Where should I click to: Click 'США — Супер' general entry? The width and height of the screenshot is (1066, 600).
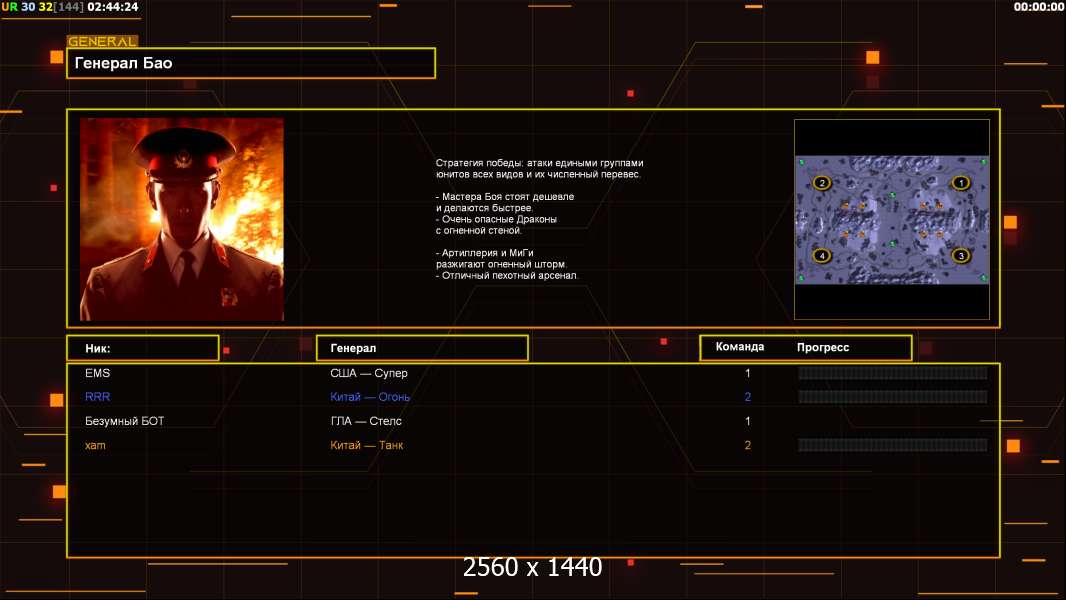[x=368, y=373]
